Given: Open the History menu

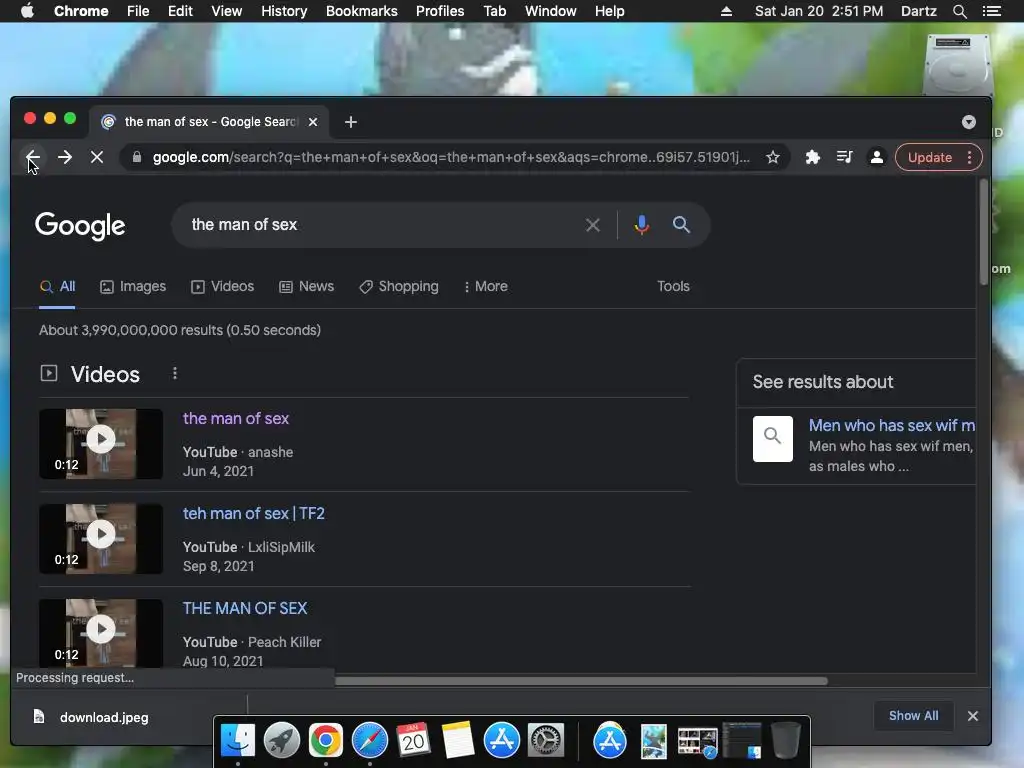Looking at the screenshot, I should coord(284,11).
